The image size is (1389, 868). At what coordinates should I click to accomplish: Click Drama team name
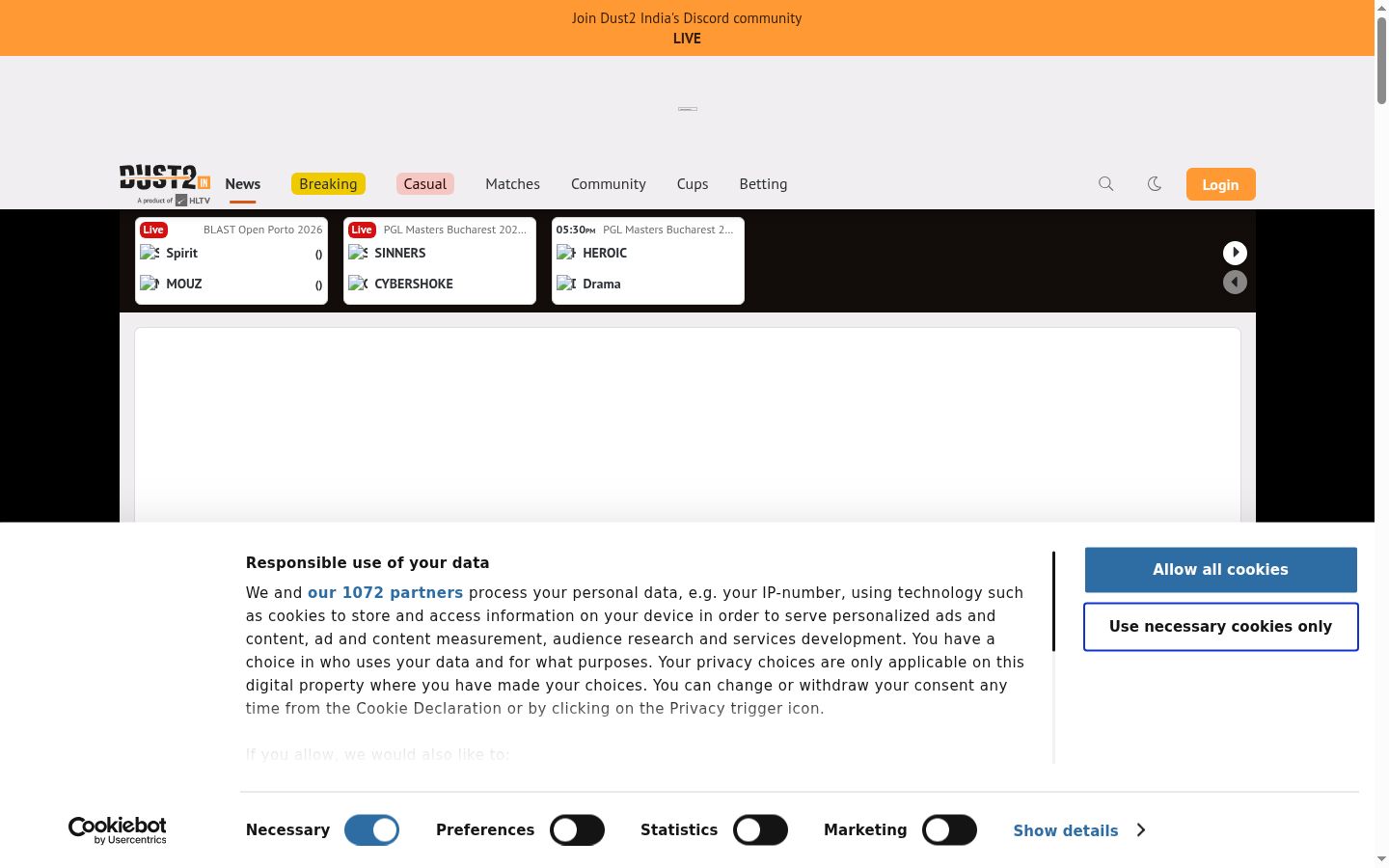click(602, 284)
